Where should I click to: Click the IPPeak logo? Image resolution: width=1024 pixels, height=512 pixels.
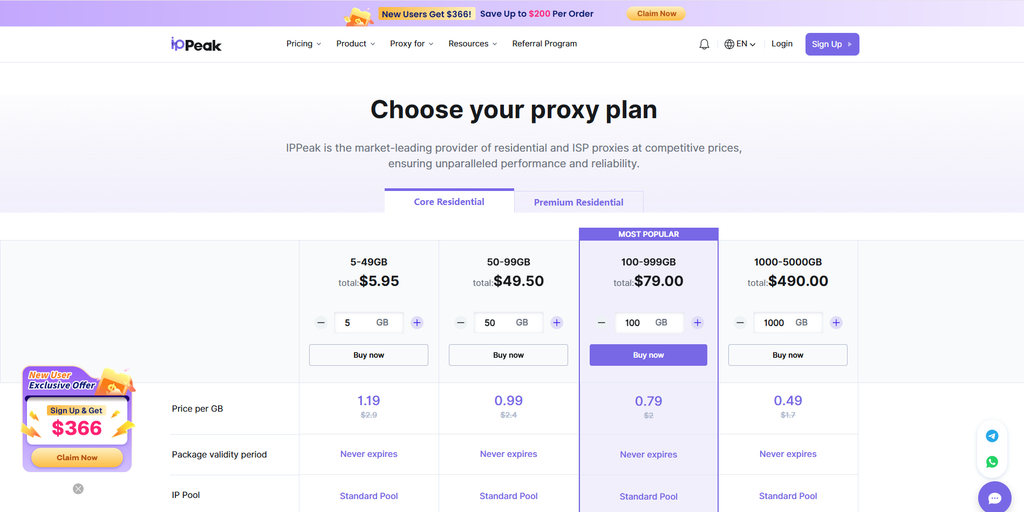[x=196, y=44]
